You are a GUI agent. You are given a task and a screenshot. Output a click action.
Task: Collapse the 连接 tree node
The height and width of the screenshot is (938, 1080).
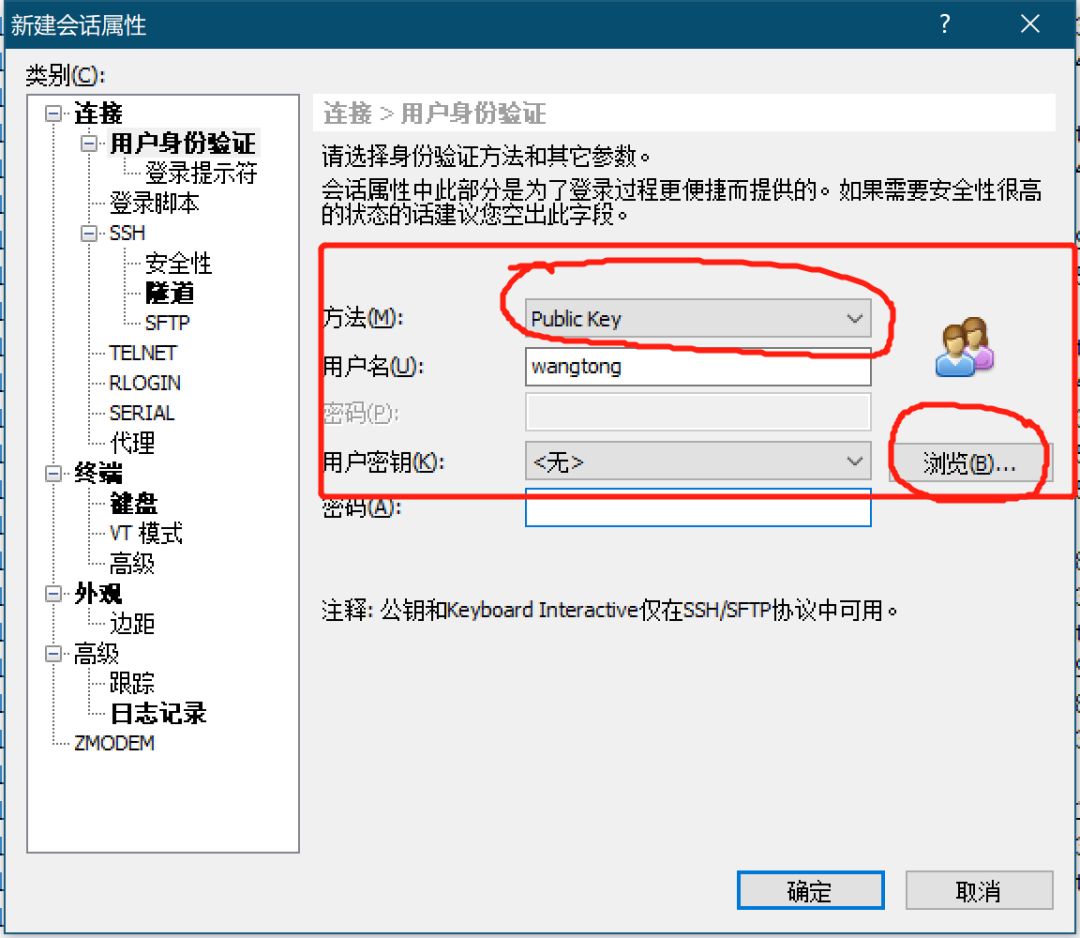[x=53, y=113]
